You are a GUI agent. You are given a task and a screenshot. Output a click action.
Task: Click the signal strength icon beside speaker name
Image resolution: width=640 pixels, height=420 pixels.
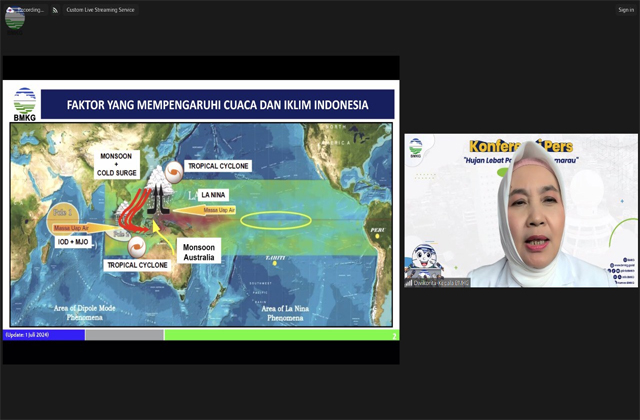tap(410, 283)
